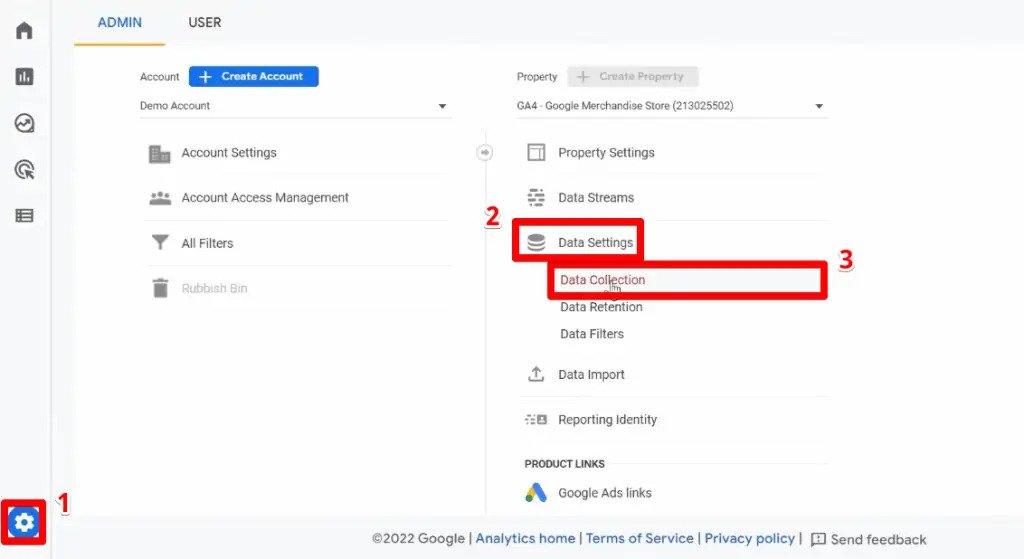Screen dimensions: 1024x559
Task: Click the Data Settings database icon
Action: click(x=536, y=242)
